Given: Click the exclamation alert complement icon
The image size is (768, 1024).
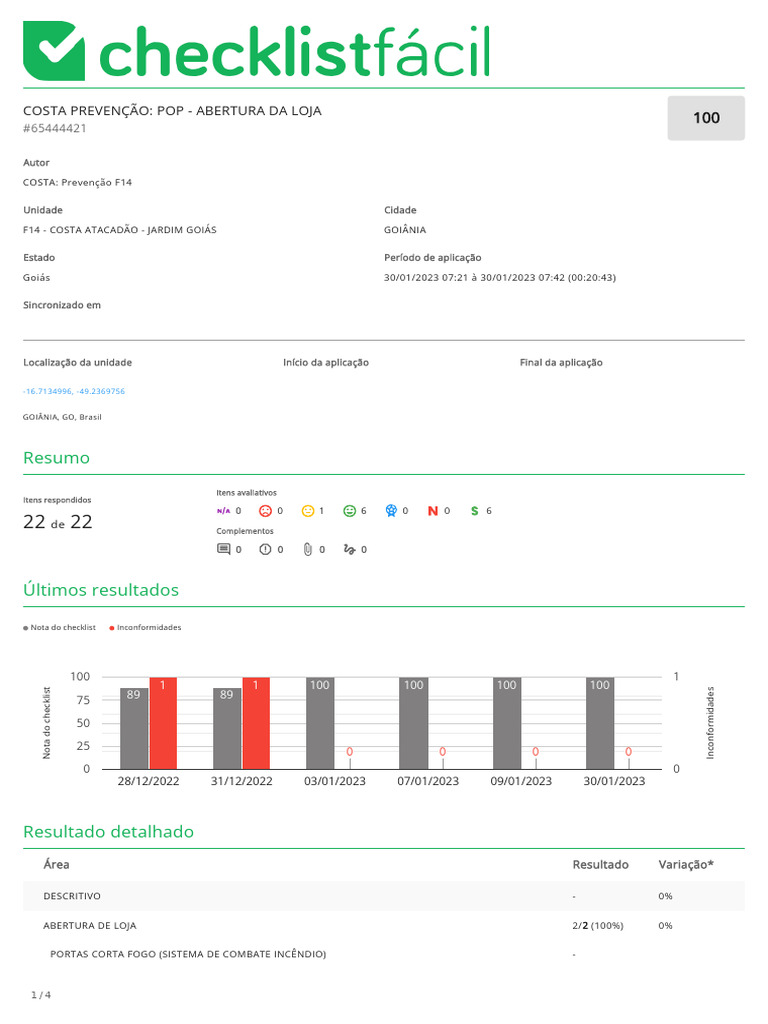Looking at the screenshot, I should click(x=265, y=549).
